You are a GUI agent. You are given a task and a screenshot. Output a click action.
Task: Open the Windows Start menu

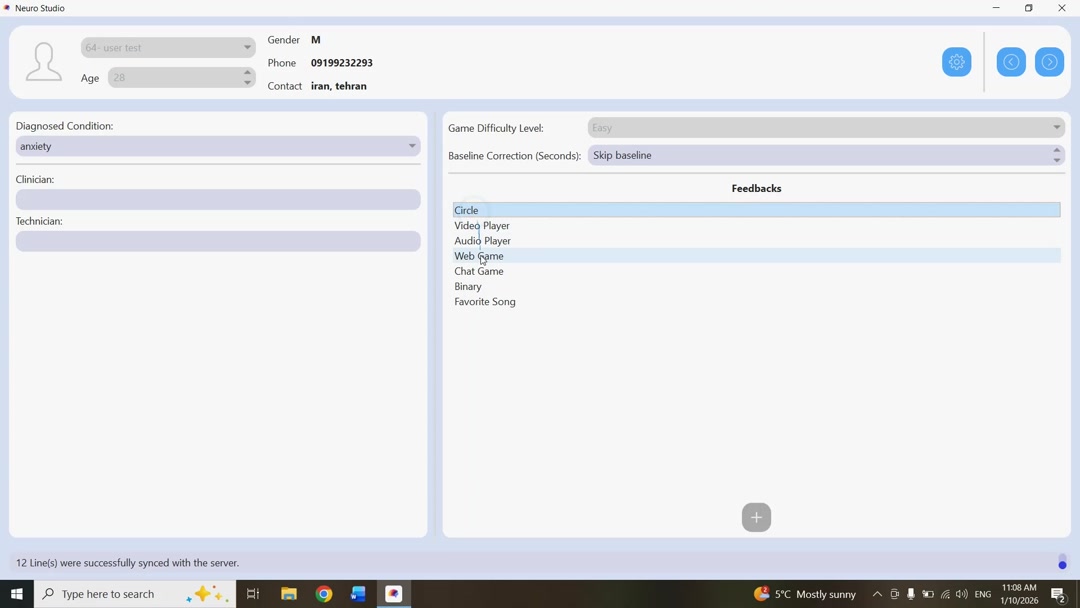(17, 594)
